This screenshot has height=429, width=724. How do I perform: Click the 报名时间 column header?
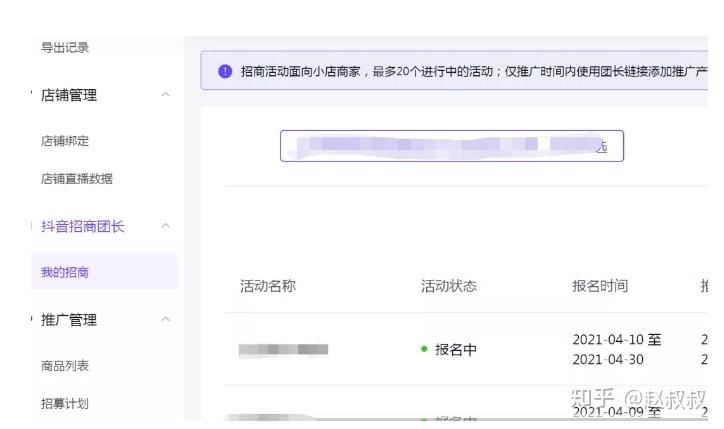(600, 286)
